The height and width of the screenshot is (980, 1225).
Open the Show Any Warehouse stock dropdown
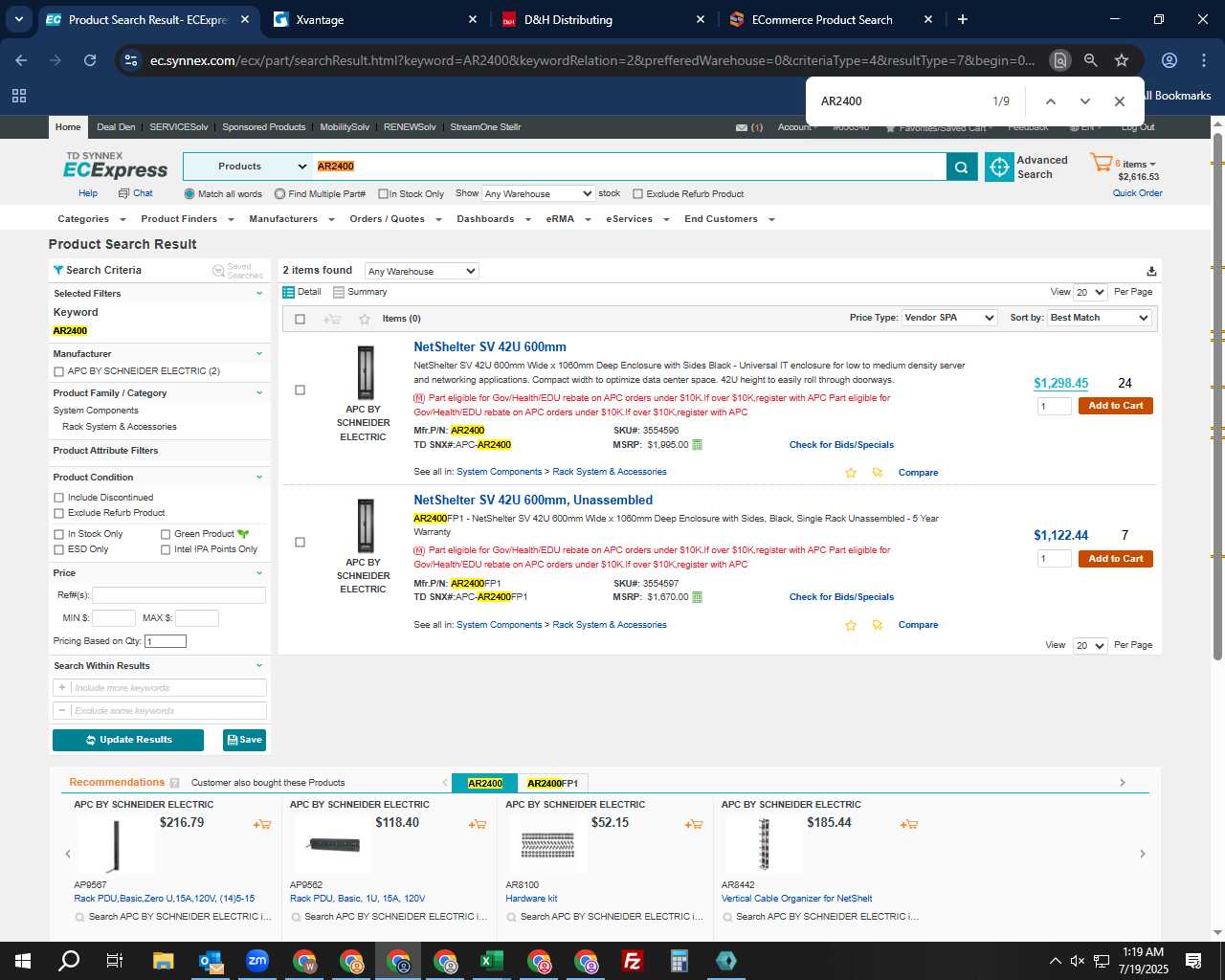(539, 193)
